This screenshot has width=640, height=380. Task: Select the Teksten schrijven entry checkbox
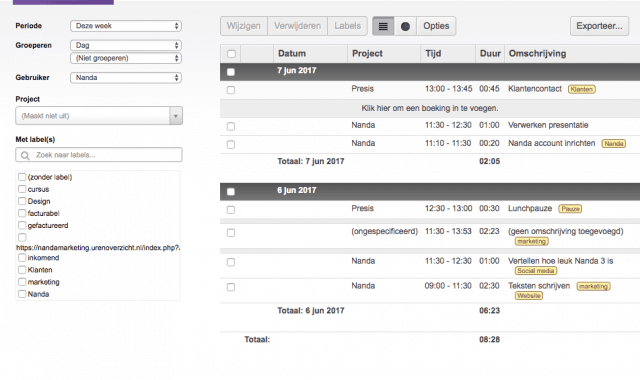231,287
